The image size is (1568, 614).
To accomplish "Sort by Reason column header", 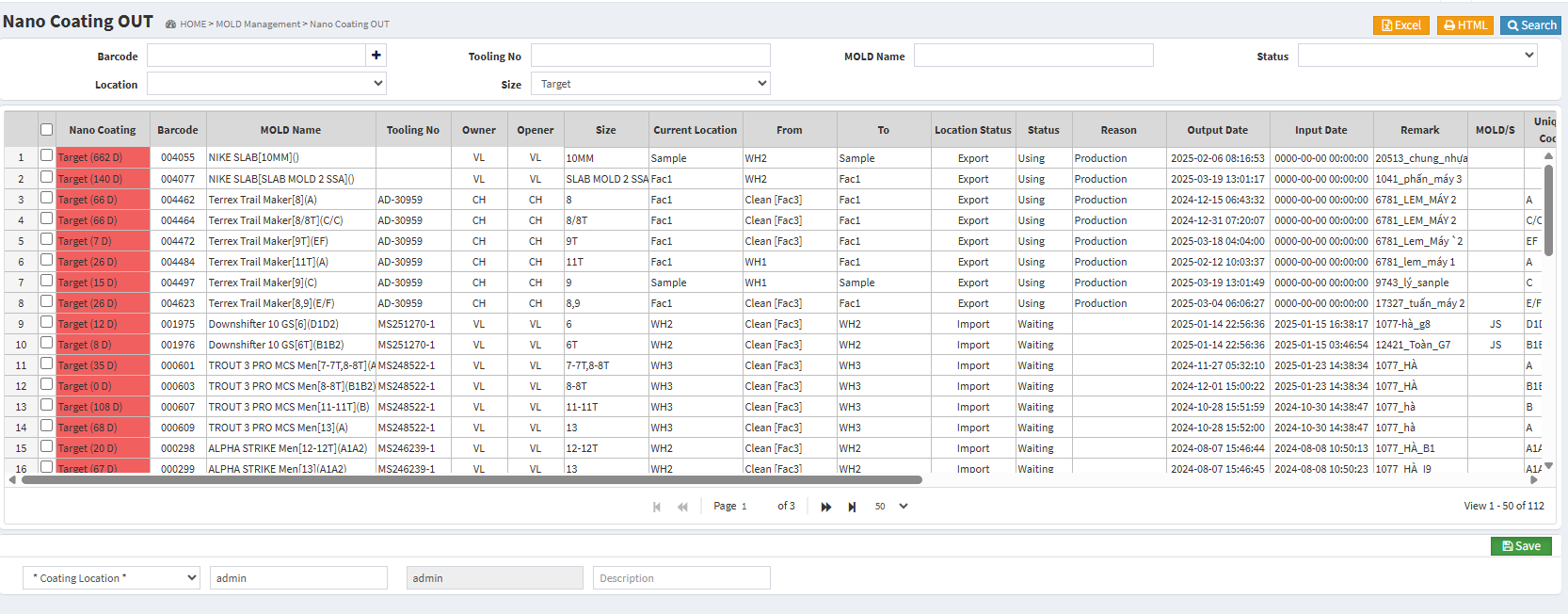I will [x=1119, y=130].
